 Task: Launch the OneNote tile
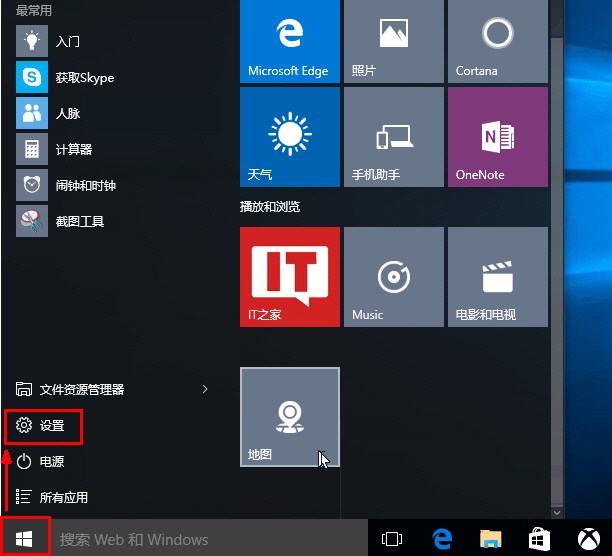pyautogui.click(x=498, y=137)
